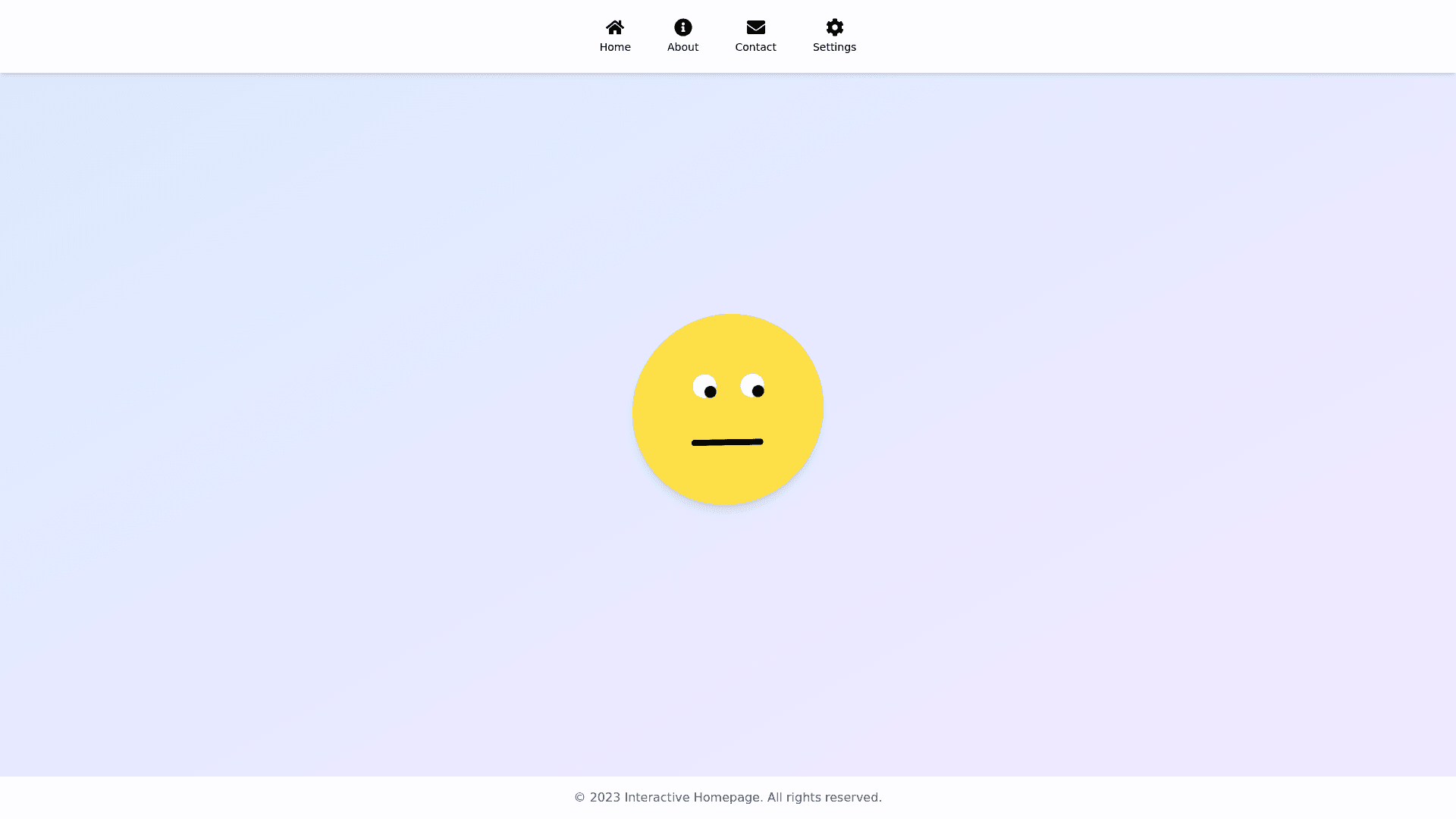Click the smiley's left white eye
The height and width of the screenshot is (819, 1456).
coord(701,382)
